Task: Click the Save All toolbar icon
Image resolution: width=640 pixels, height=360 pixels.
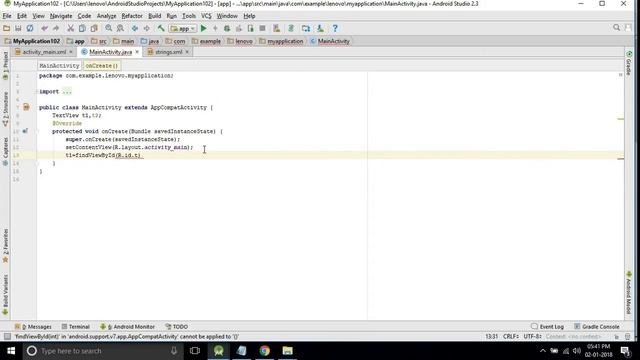Action: point(18,28)
